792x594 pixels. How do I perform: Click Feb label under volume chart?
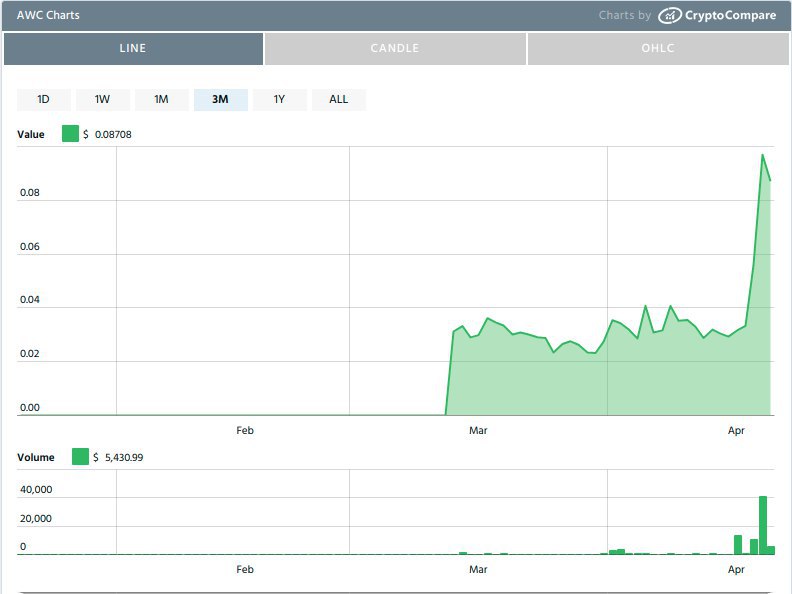tap(245, 569)
